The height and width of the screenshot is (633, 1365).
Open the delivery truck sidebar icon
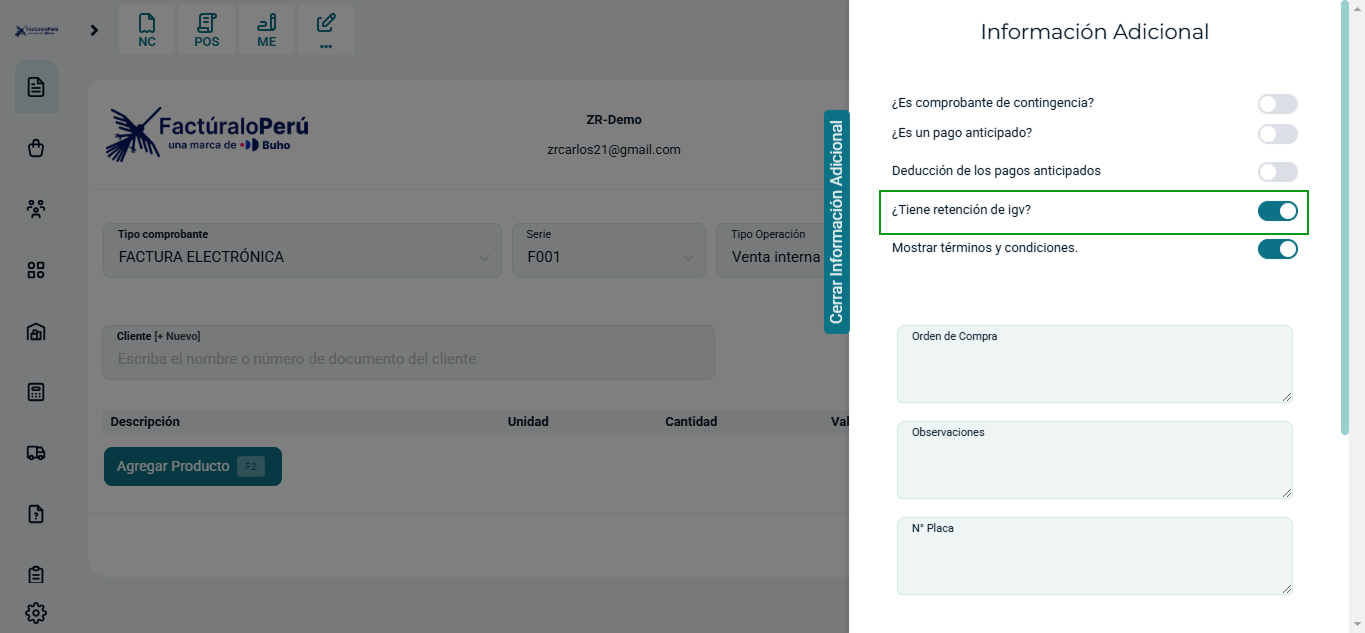coord(36,453)
